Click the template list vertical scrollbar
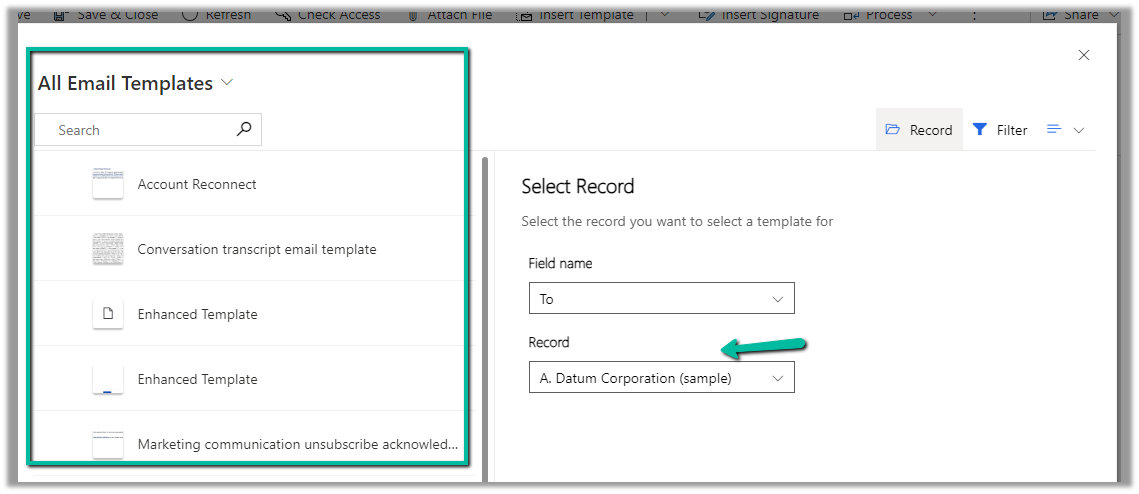This screenshot has height=494, width=1139. click(x=486, y=300)
